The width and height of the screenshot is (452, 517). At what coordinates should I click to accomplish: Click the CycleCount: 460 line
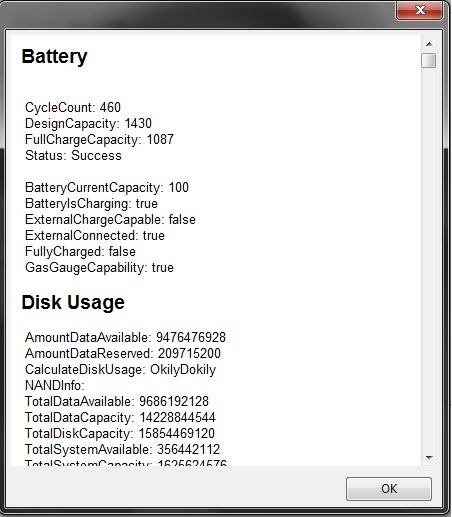tap(73, 107)
